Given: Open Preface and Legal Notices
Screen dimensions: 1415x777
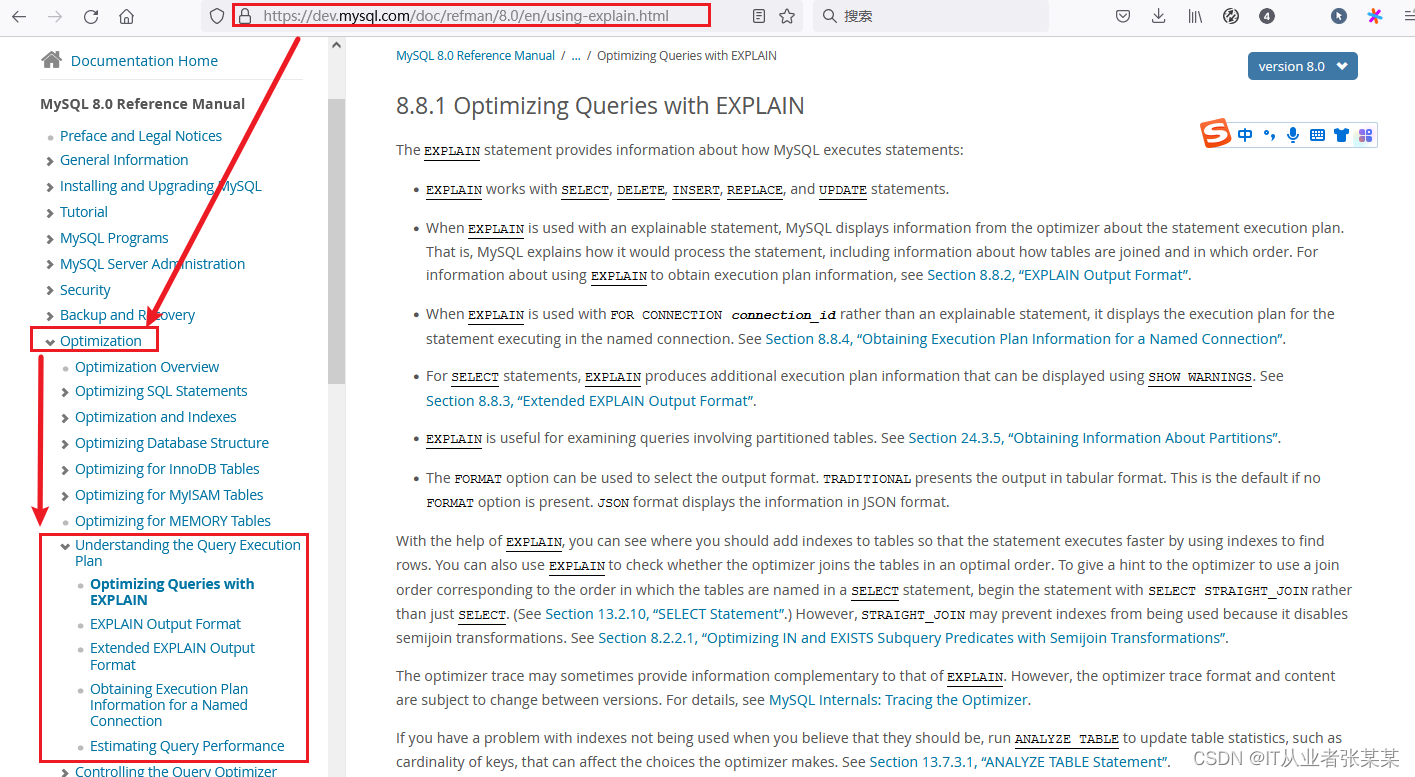Looking at the screenshot, I should (x=141, y=136).
